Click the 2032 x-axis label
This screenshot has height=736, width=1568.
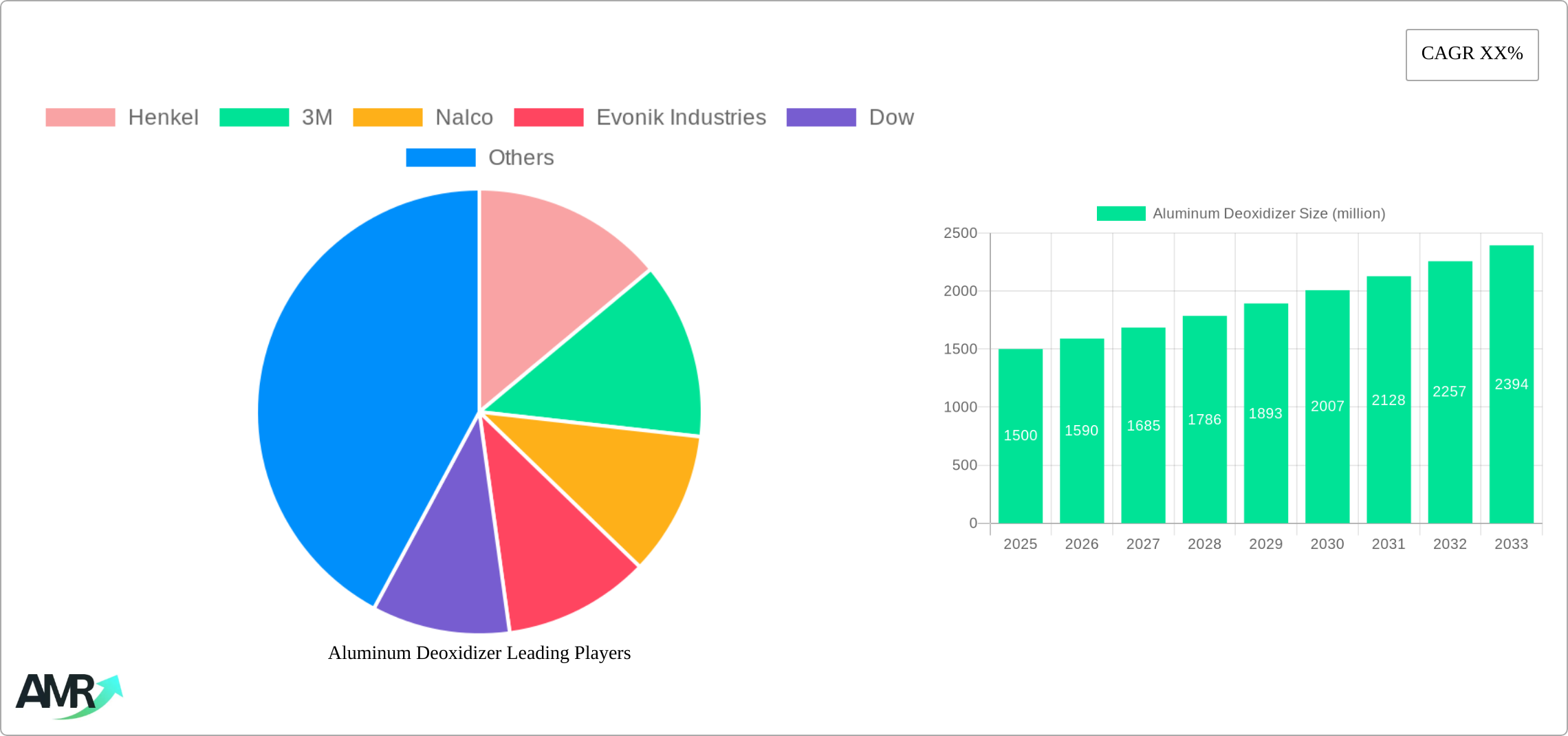1450,544
